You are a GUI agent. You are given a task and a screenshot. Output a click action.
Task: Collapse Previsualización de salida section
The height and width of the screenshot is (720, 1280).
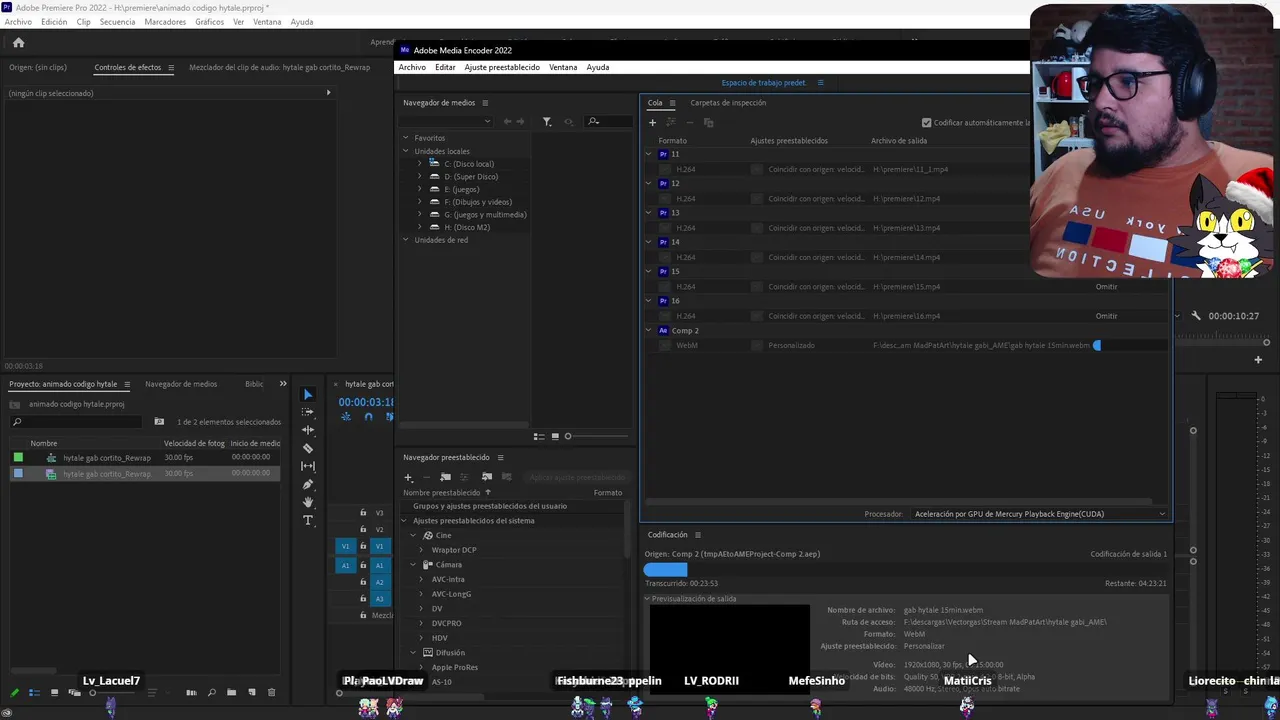647,599
